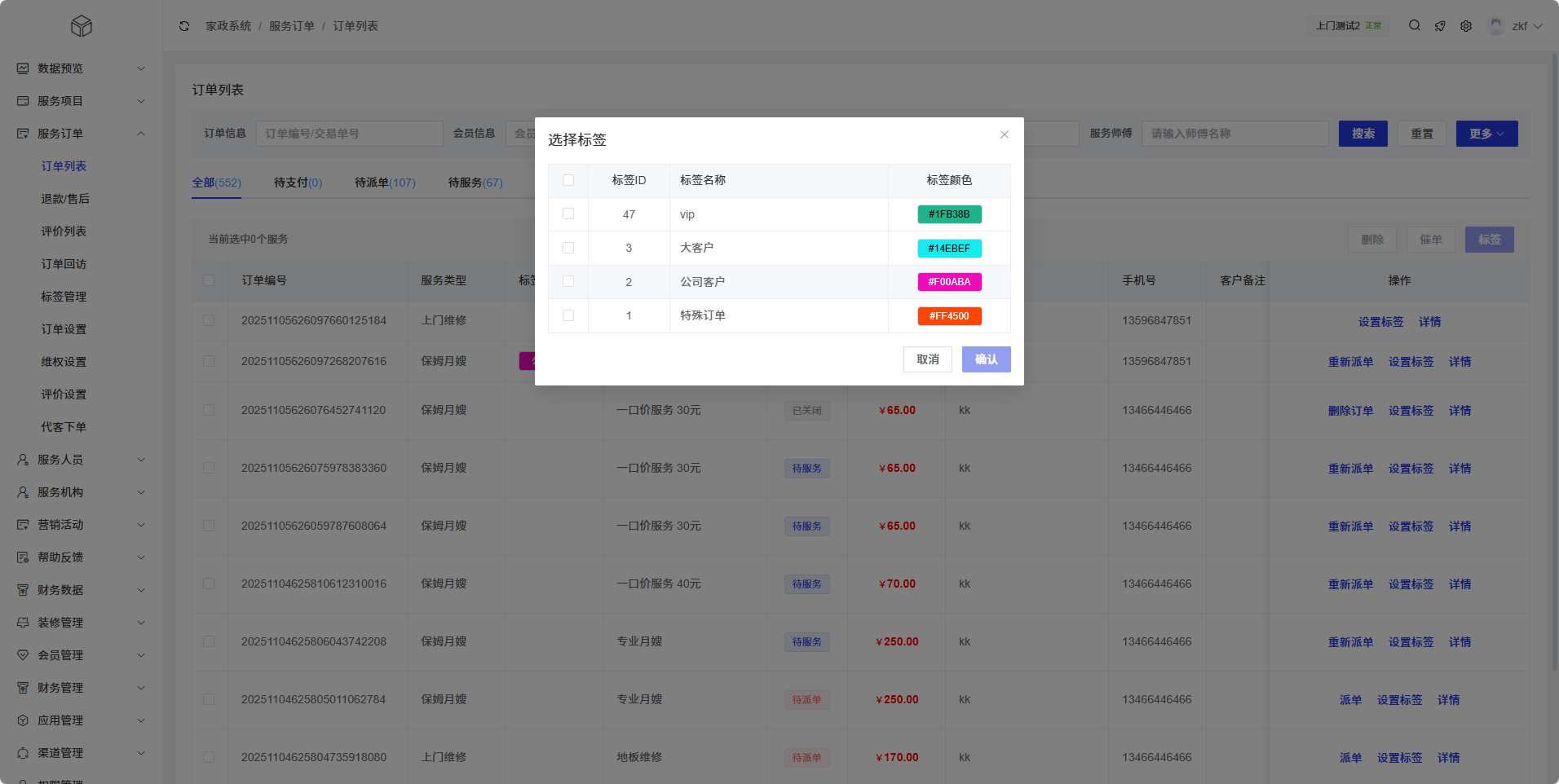Toggle the select-all checkbox in tag table header
1559x784 pixels.
(x=568, y=180)
